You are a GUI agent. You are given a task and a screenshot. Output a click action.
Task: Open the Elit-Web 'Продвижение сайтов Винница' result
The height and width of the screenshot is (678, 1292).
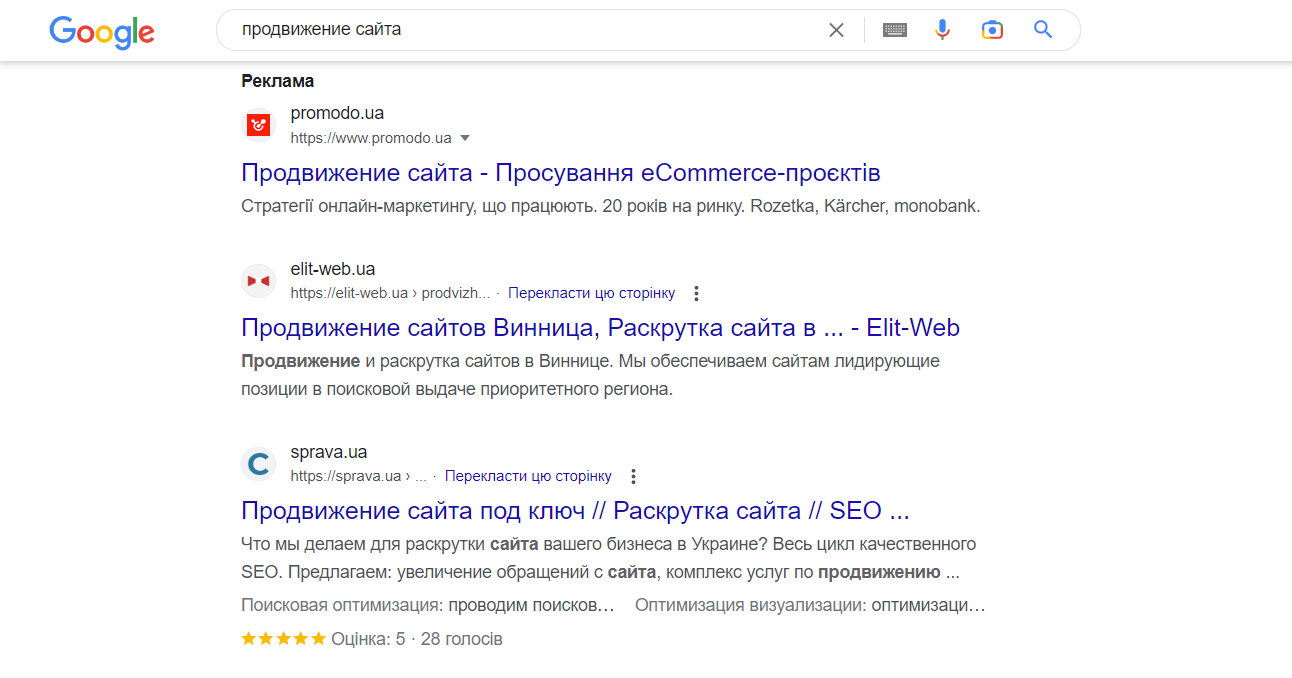[600, 328]
